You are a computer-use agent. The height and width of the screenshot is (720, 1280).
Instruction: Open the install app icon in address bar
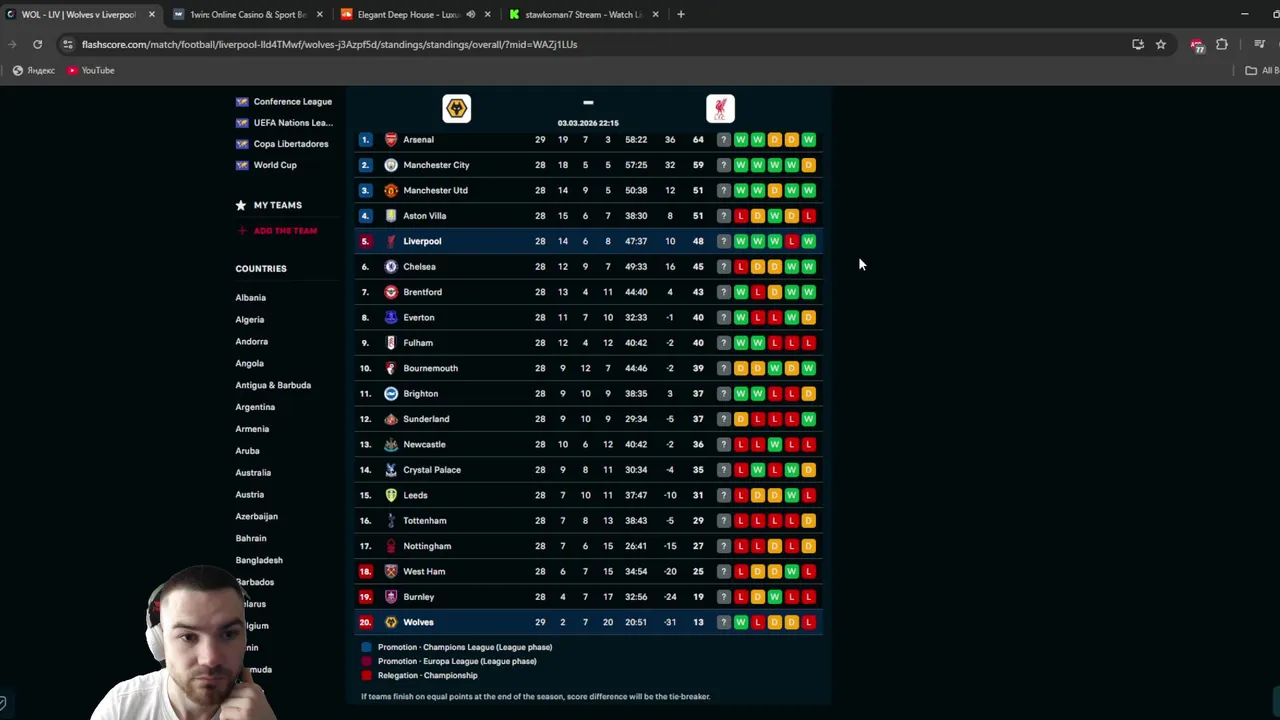coord(1138,44)
